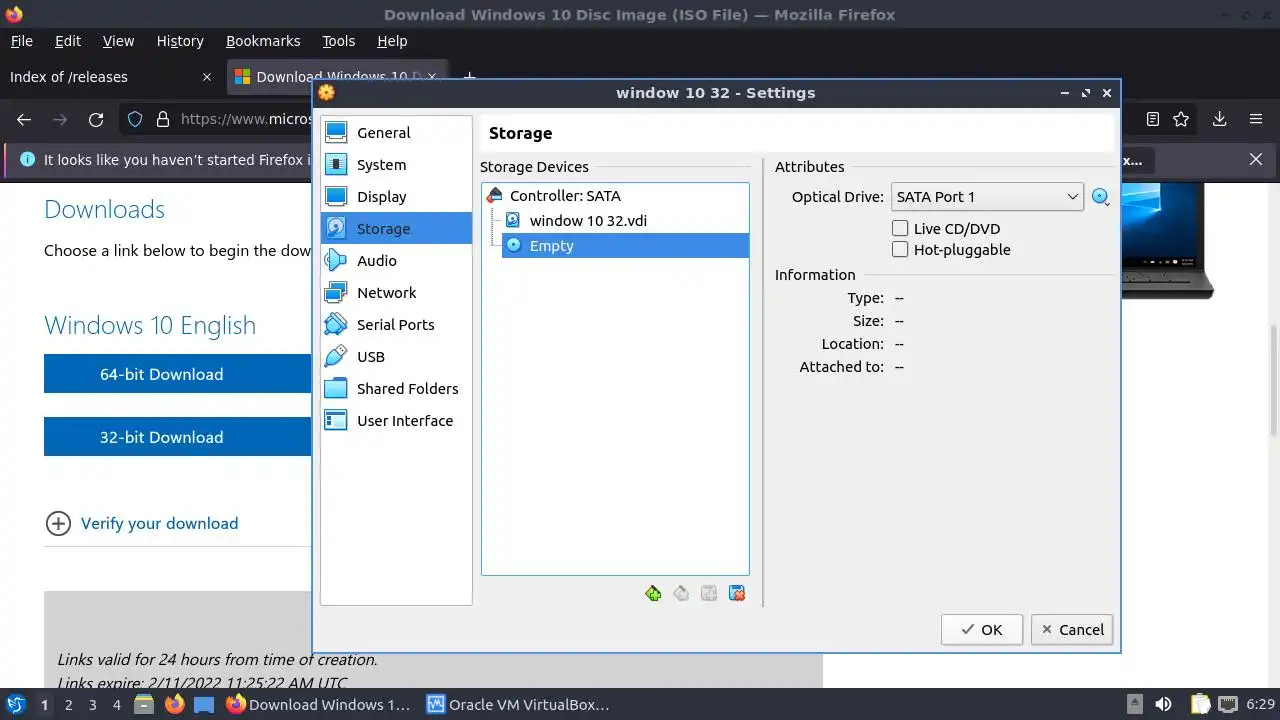Viewport: 1280px width, 720px height.
Task: Open the Optical Drive SATA Port dropdown
Action: click(987, 197)
